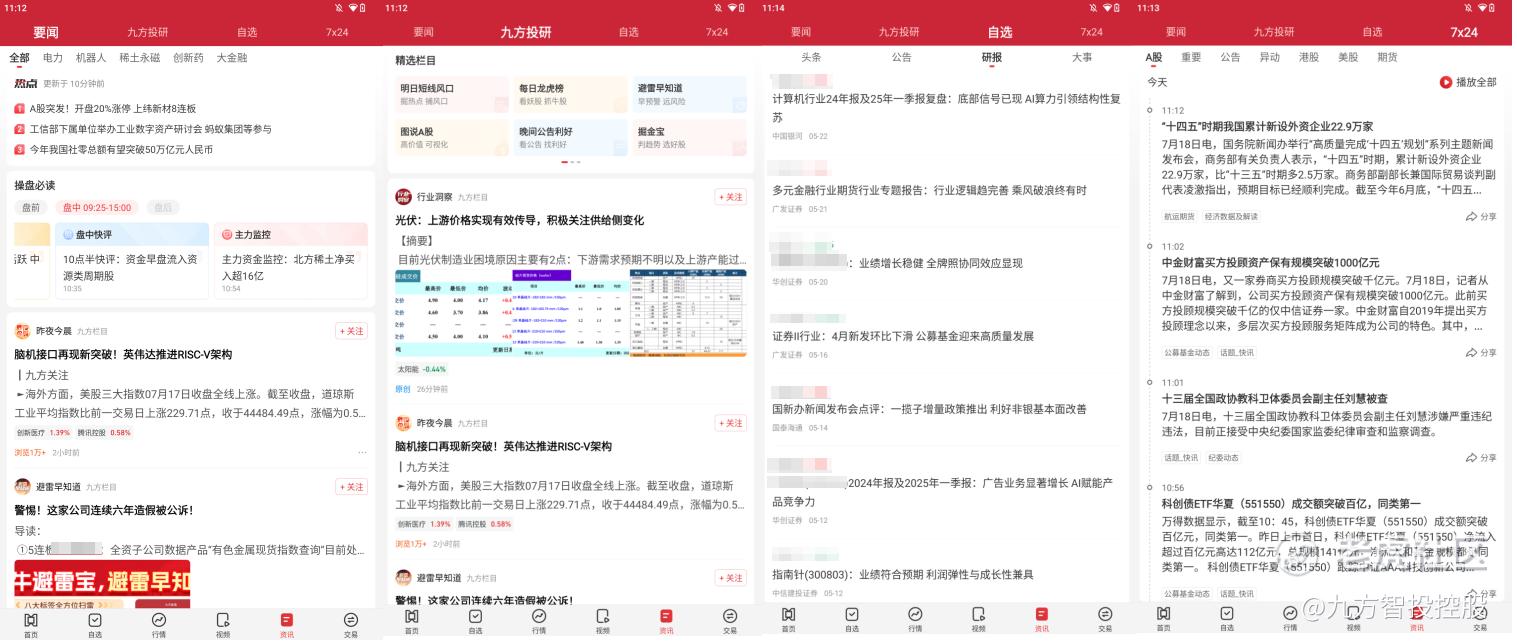Open the 图说A股 featured column card
The height and width of the screenshot is (642, 1517).
(451, 137)
